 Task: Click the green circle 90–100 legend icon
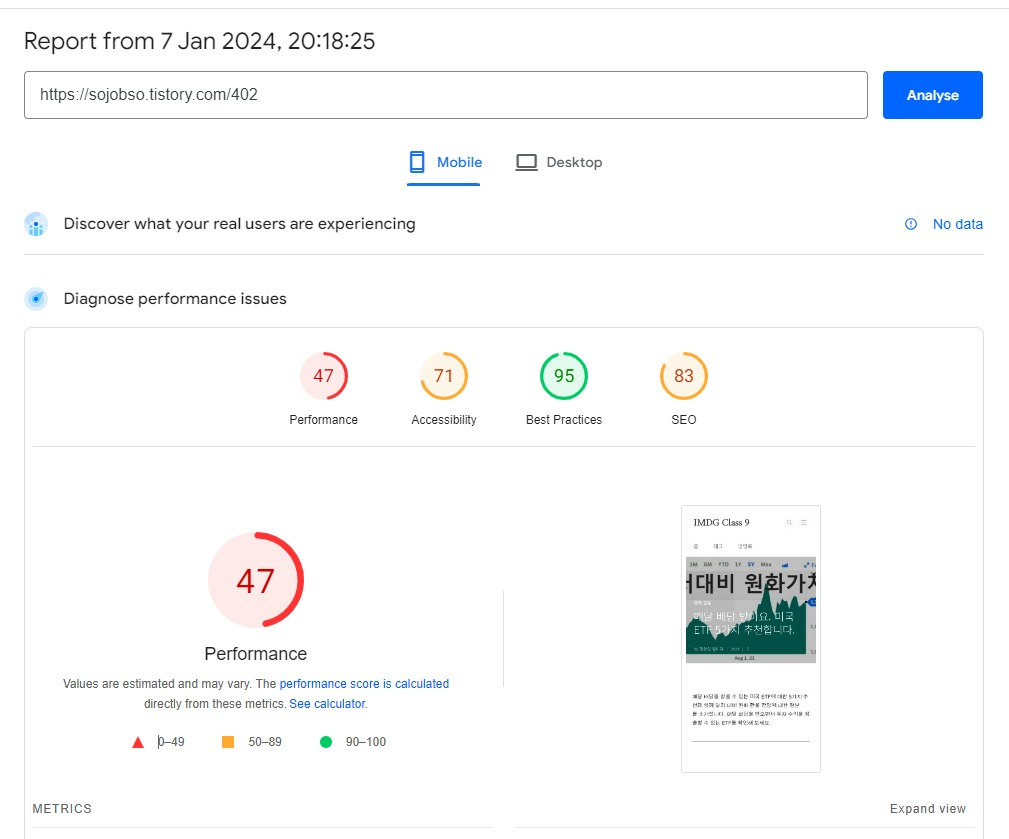pyautogui.click(x=326, y=742)
